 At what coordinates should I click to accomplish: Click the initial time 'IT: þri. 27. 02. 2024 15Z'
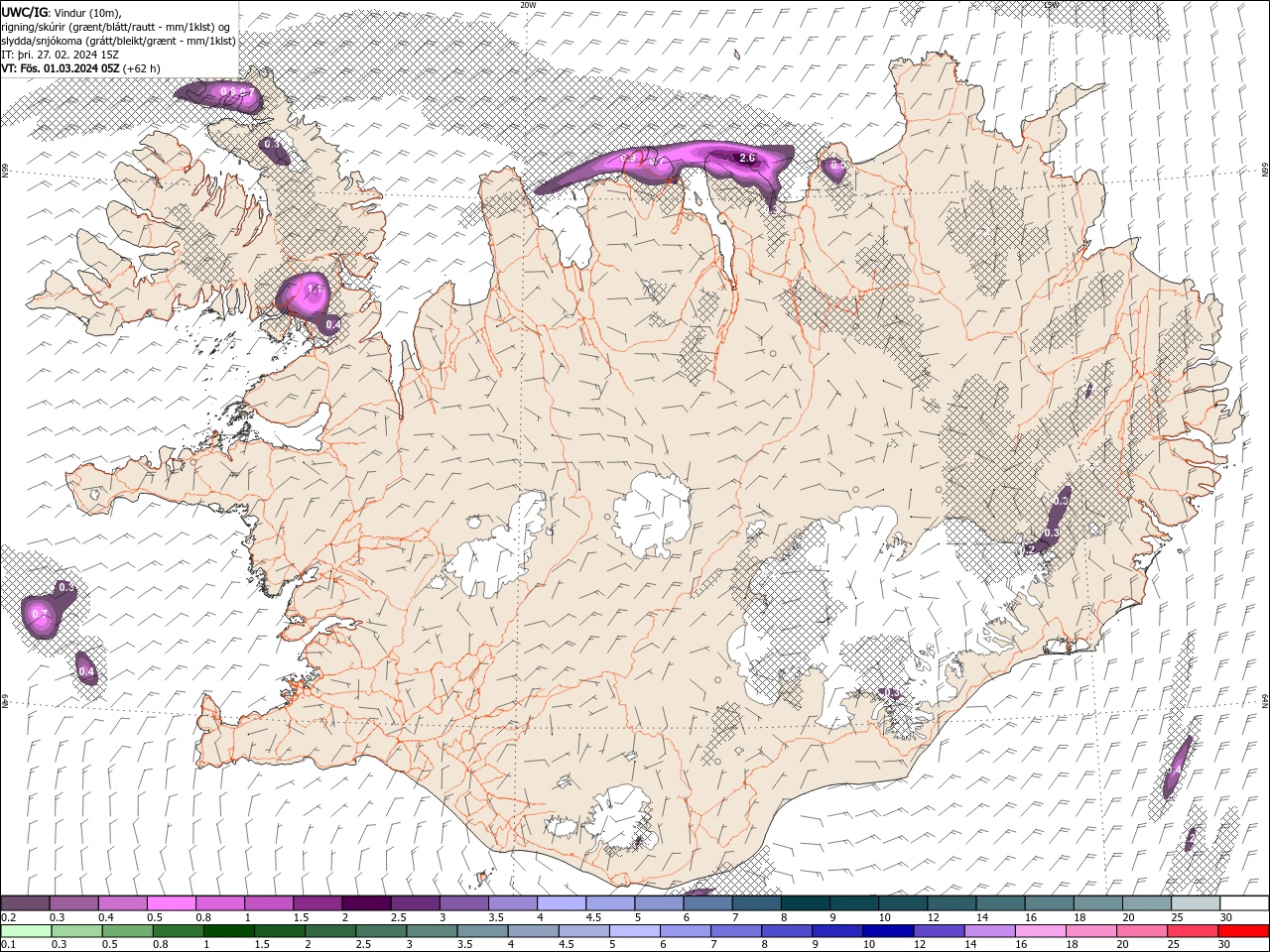coord(60,55)
